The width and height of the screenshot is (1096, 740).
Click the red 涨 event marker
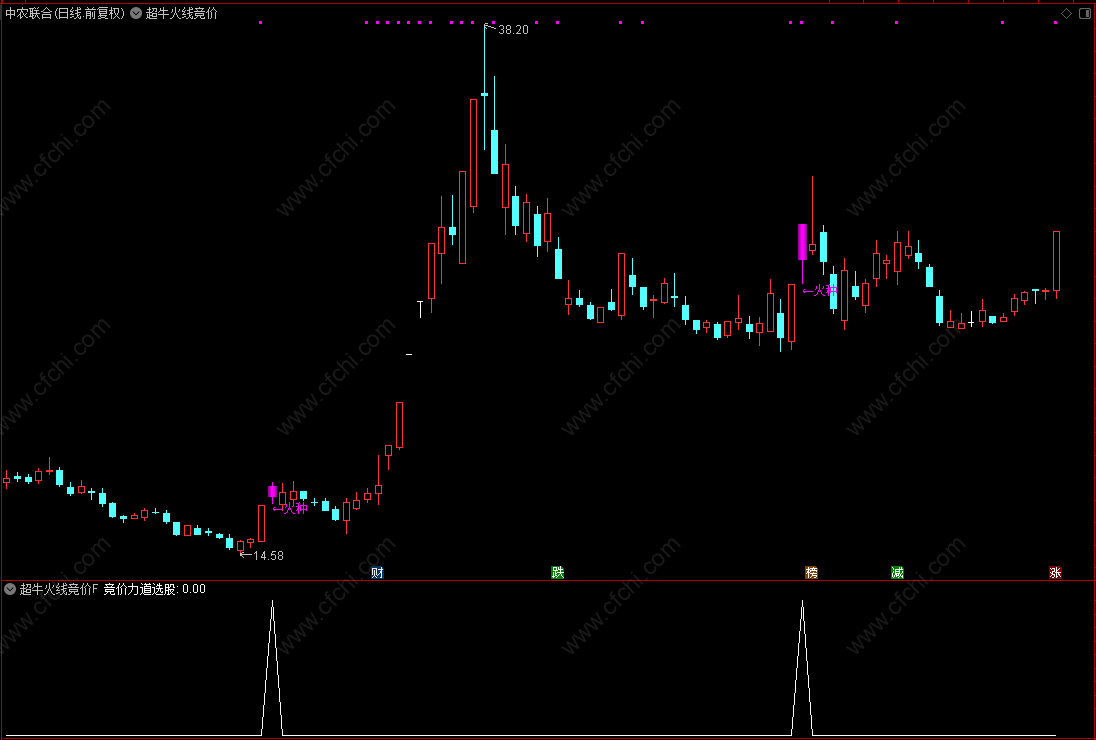click(x=1055, y=573)
